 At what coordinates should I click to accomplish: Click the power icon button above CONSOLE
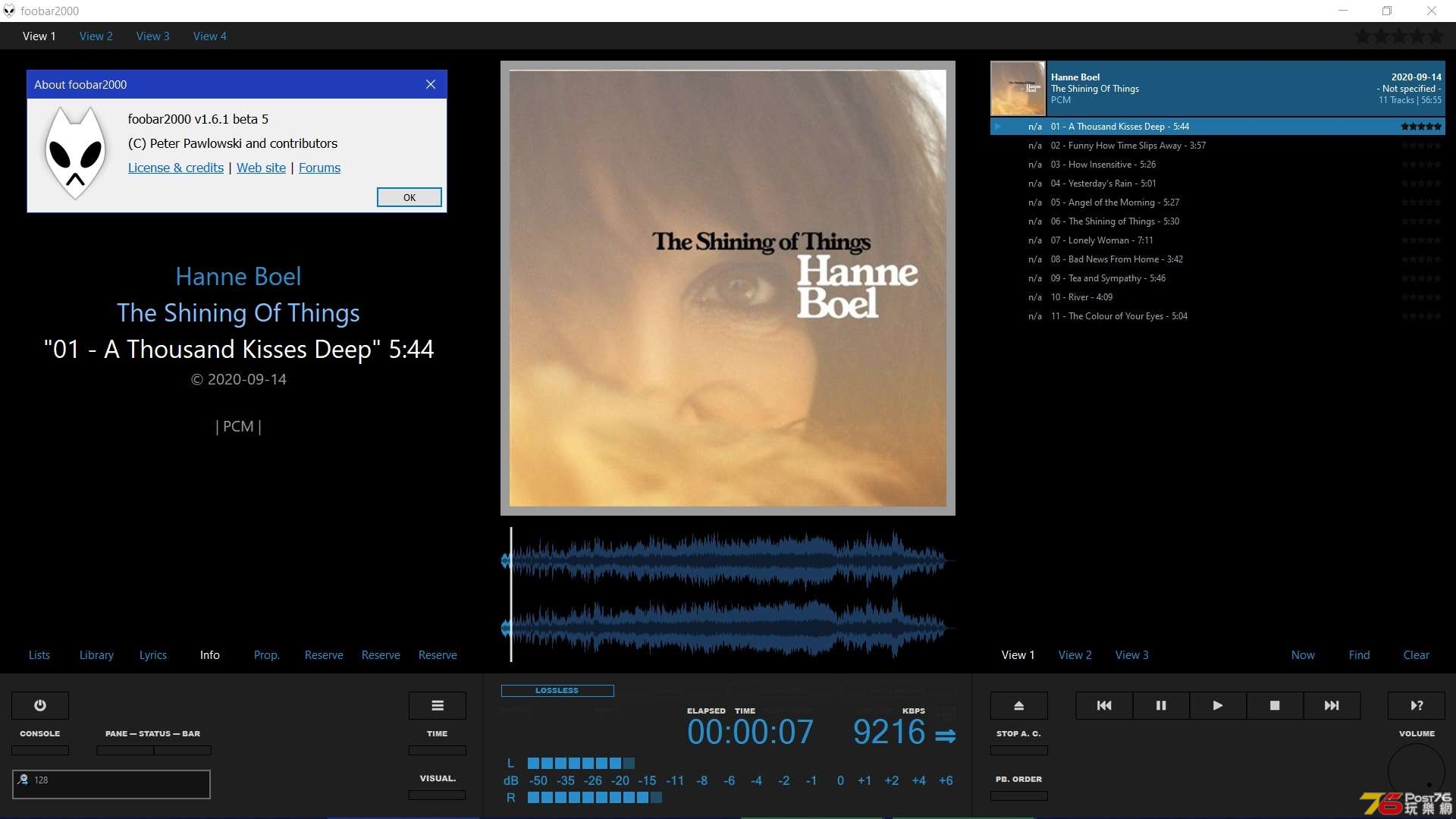[x=40, y=705]
